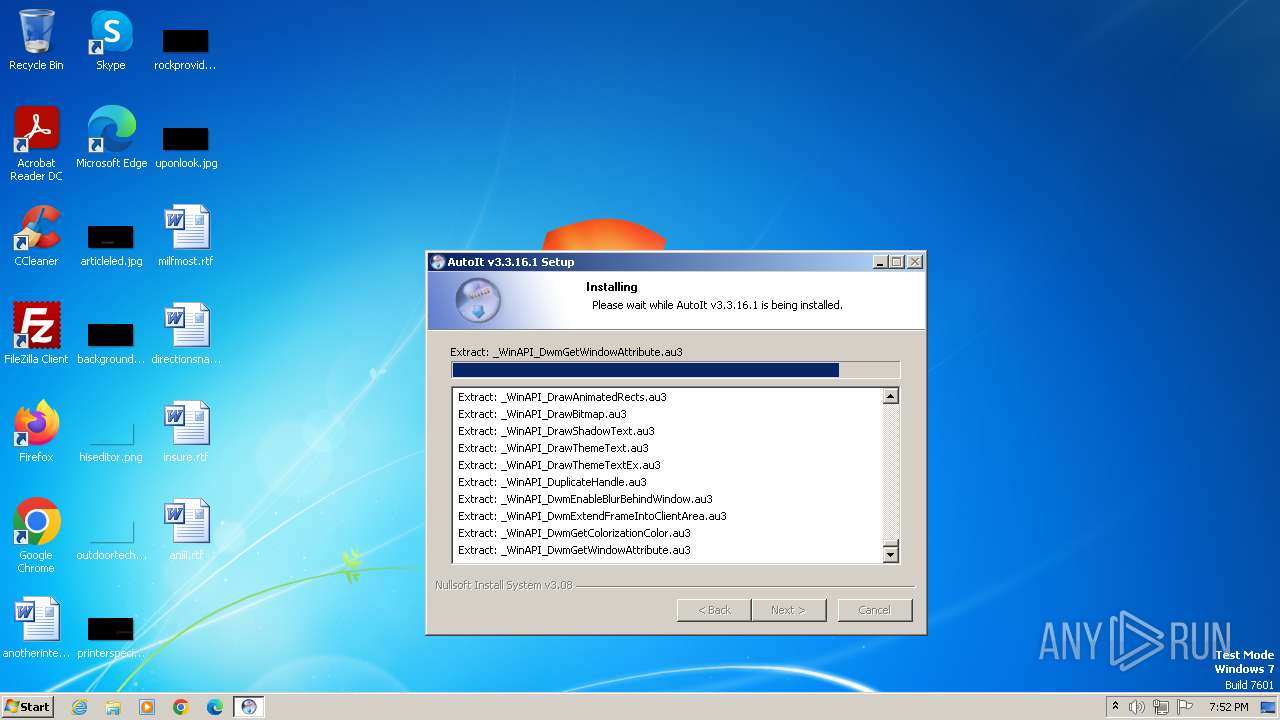Click the Start button
Screen dimensions: 1280x720
[x=28, y=707]
